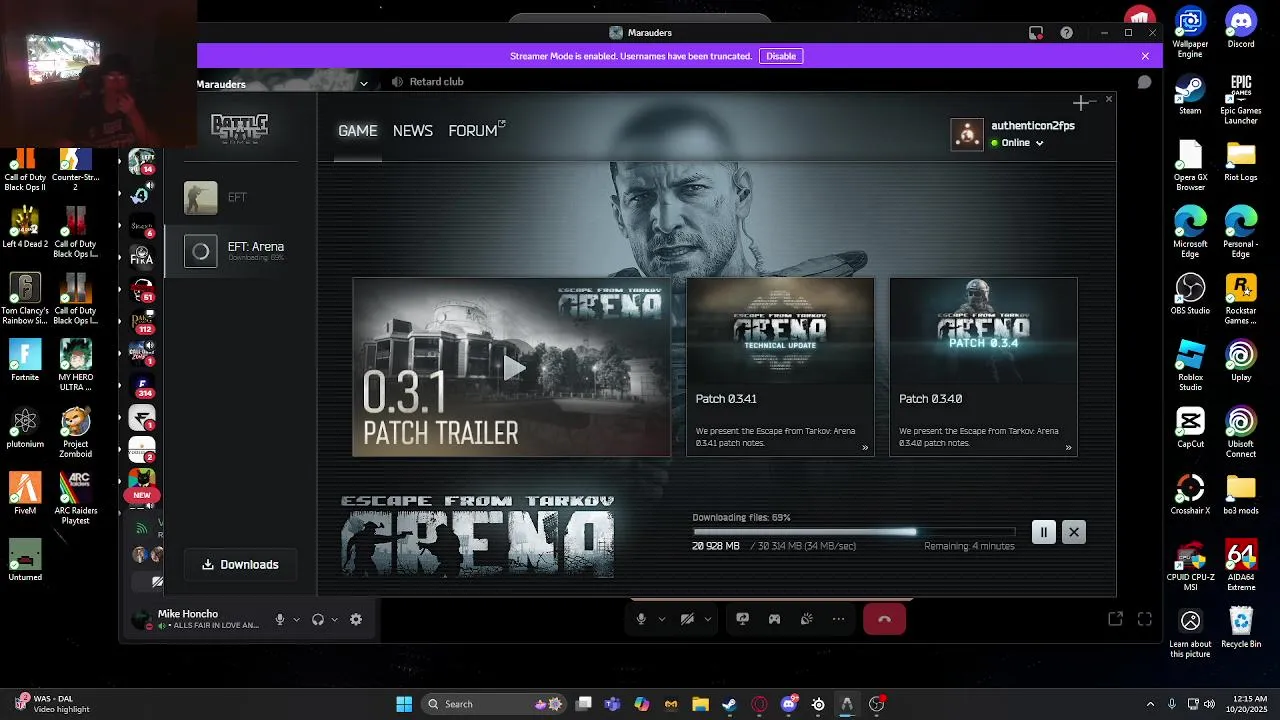Disable Streamer Mode in Discord banner
This screenshot has width=1280, height=720.
click(781, 56)
